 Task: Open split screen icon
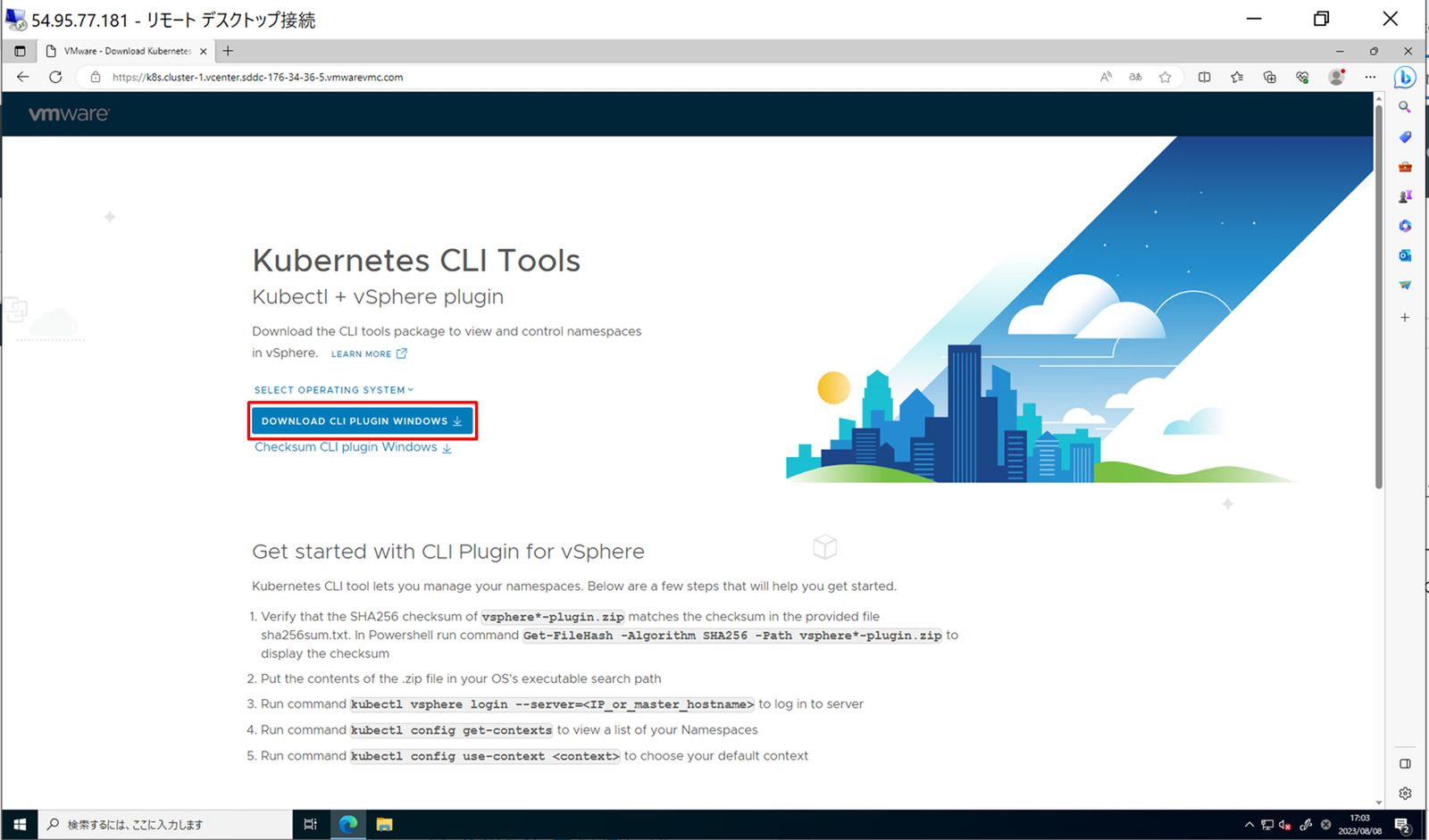click(x=1204, y=77)
